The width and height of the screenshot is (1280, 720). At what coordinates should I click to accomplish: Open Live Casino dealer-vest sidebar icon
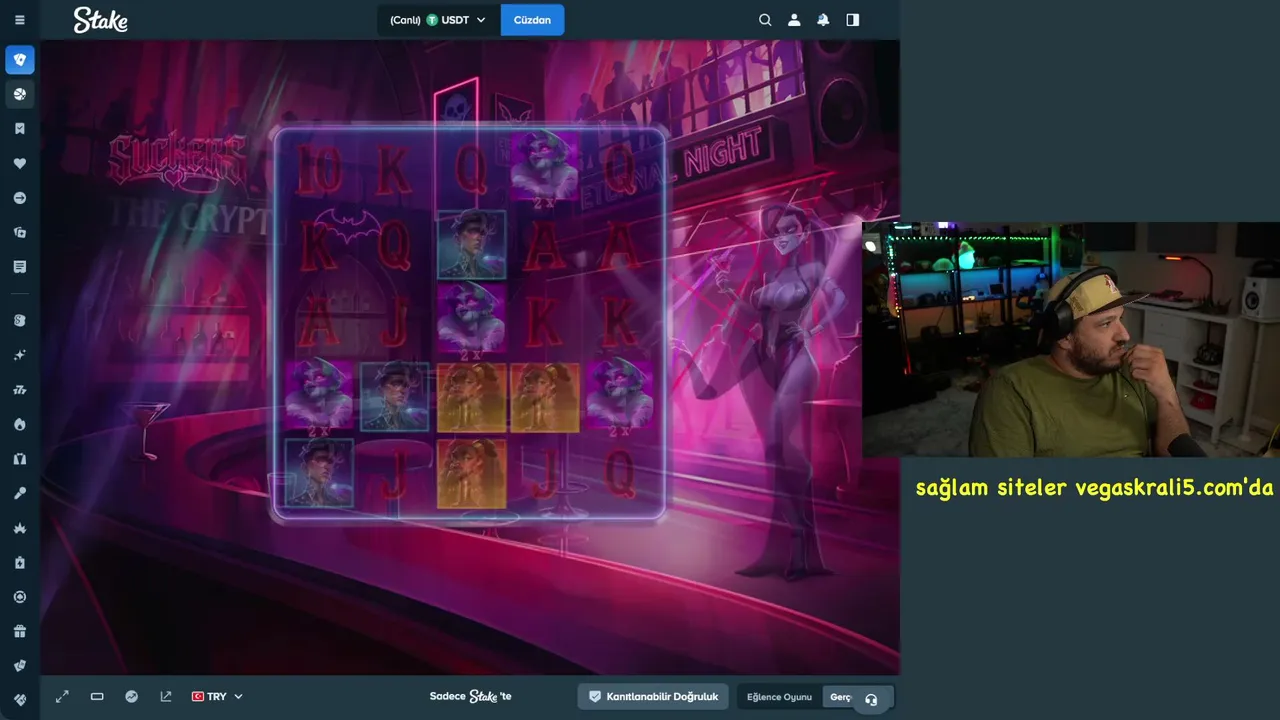click(x=20, y=459)
